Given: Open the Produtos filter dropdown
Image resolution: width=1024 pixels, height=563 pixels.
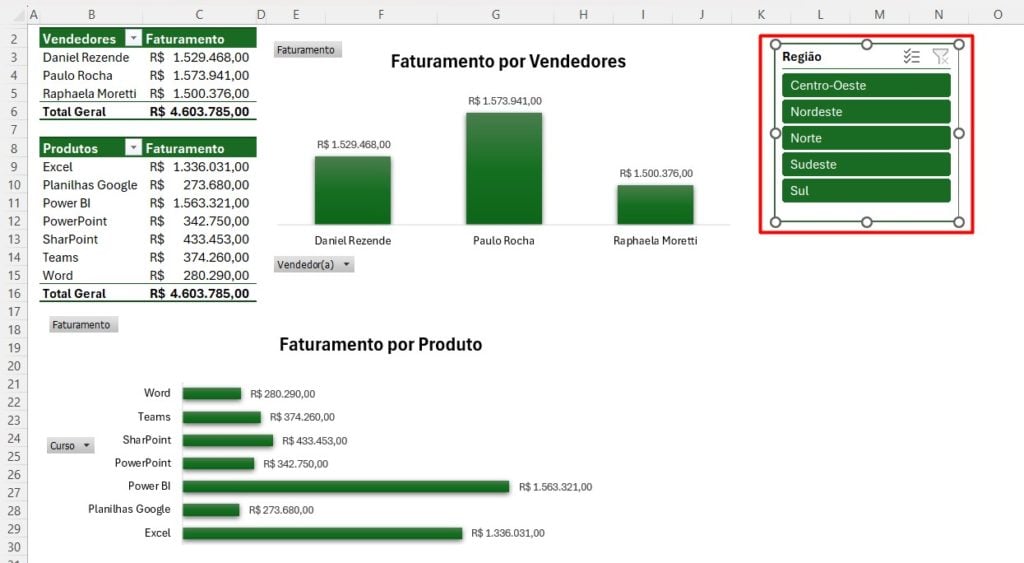Looking at the screenshot, I should 133,148.
